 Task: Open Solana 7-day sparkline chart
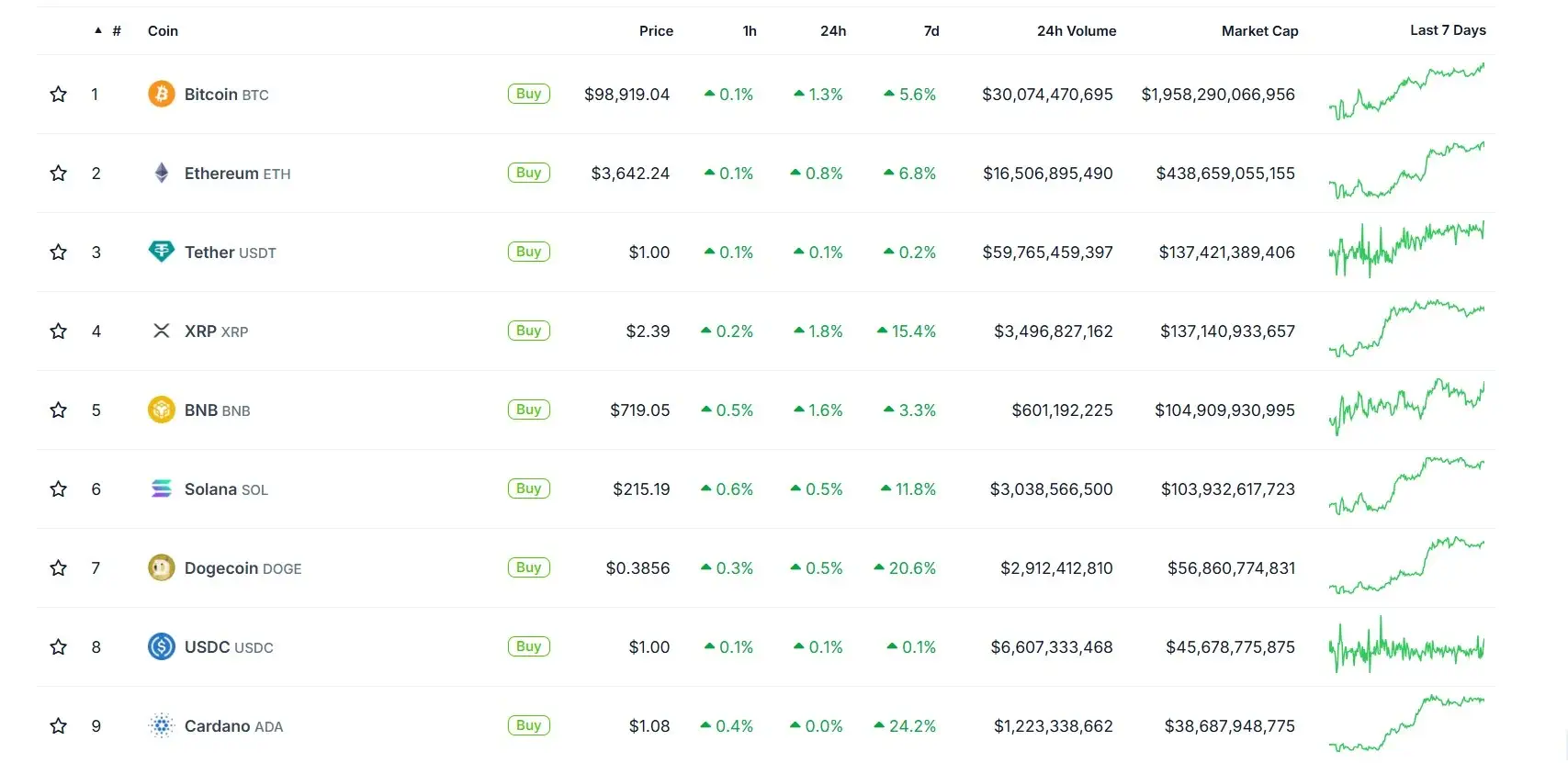tap(1406, 487)
